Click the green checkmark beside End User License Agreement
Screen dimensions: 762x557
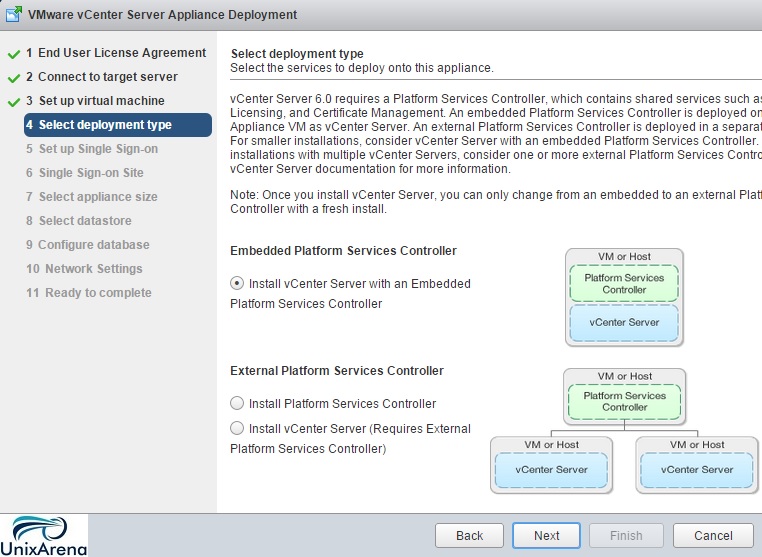tap(14, 54)
